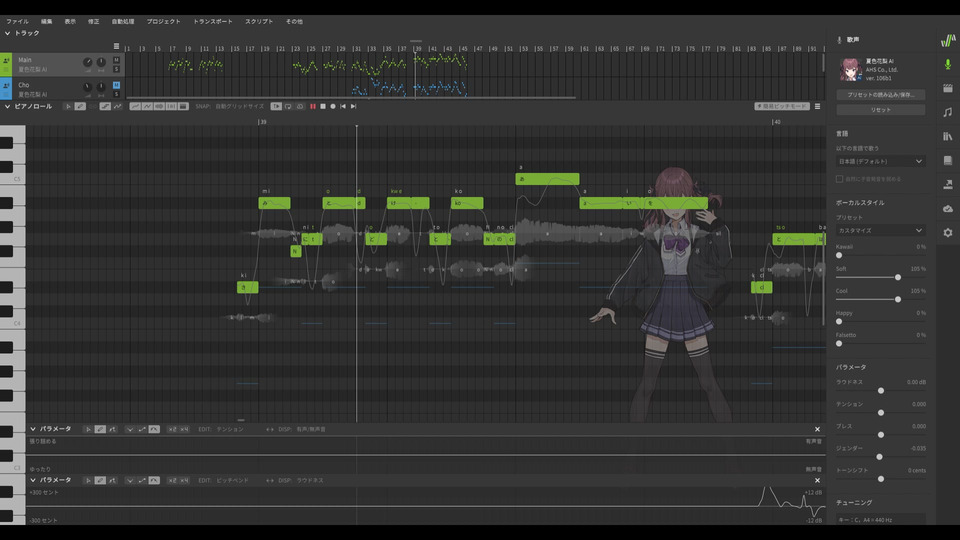Open the Transport (トランスポート) menu
The width and height of the screenshot is (960, 540).
(x=213, y=21)
